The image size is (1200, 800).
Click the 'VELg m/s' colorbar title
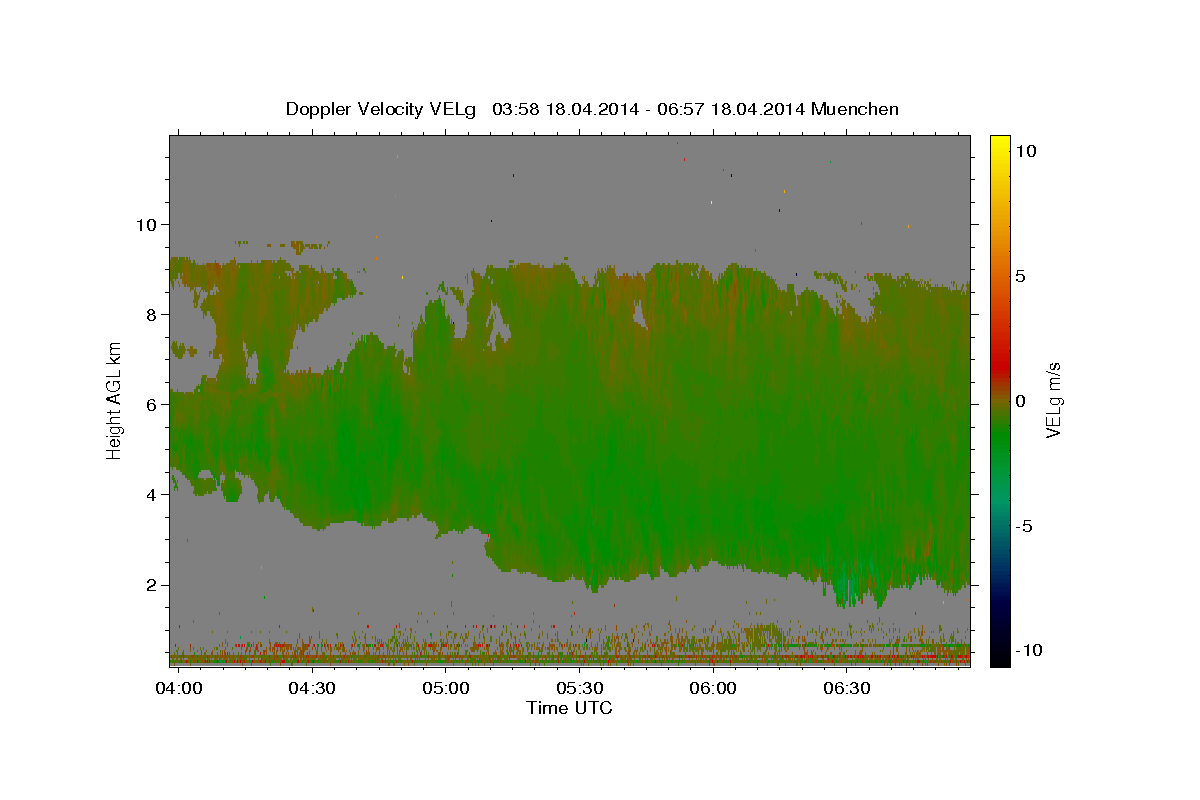tap(1054, 400)
